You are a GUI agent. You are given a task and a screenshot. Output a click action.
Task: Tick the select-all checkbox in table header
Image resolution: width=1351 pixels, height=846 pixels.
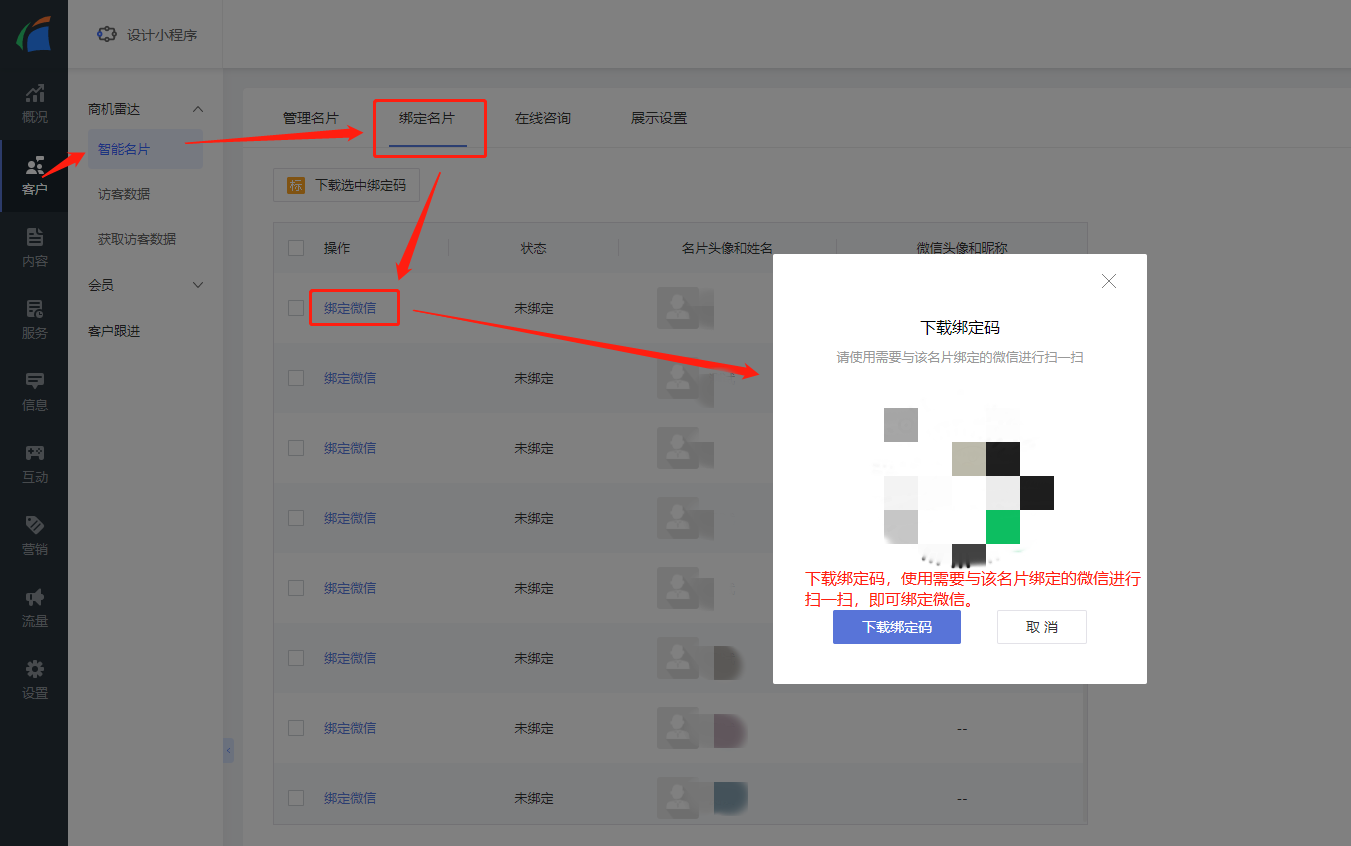296,248
